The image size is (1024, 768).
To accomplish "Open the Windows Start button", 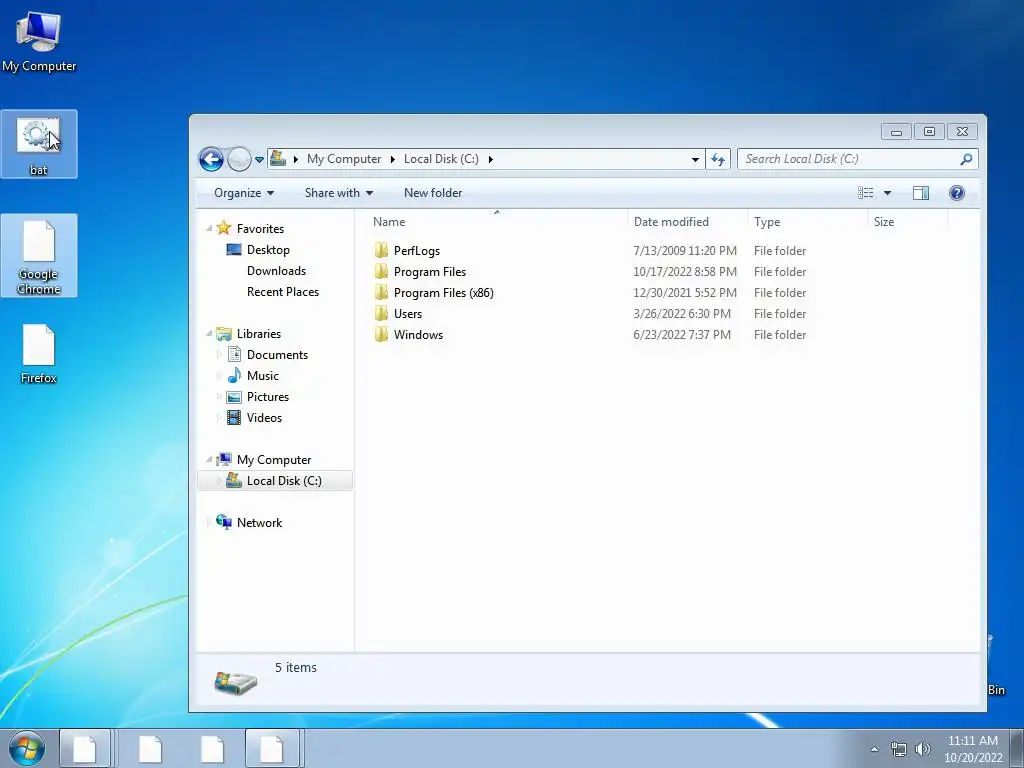I will click(x=27, y=748).
